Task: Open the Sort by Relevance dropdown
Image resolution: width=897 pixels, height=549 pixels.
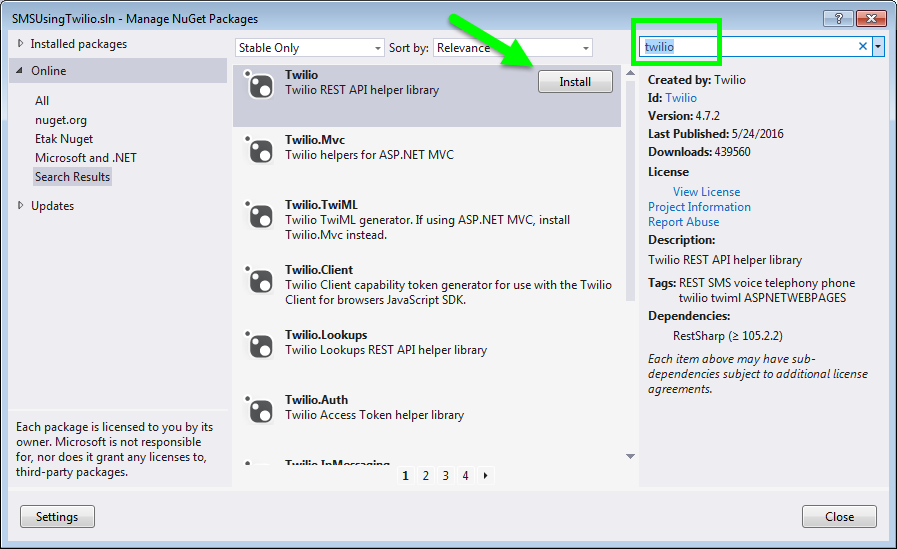Action: tap(513, 48)
